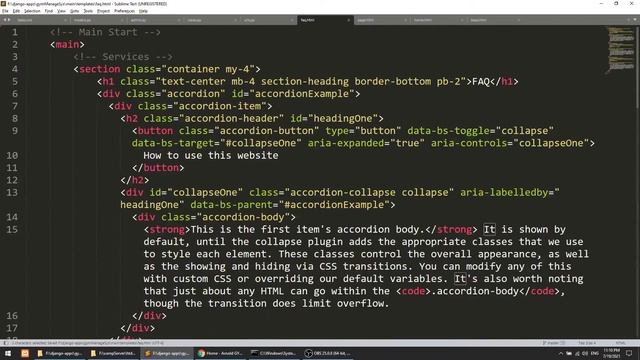
Task: Click the tab scroll arrows at tab bar start
Action: click(x=7, y=20)
